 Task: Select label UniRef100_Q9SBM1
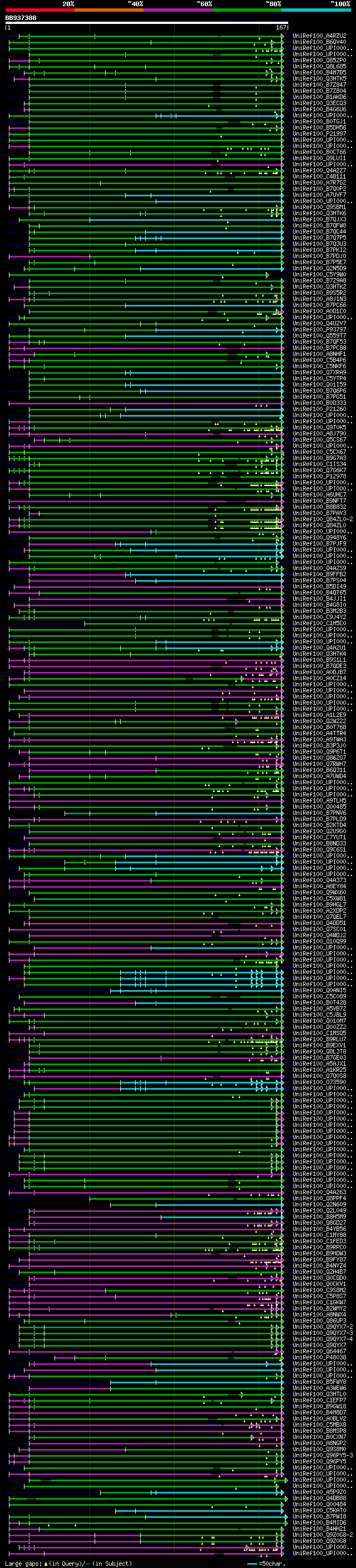(x=319, y=207)
